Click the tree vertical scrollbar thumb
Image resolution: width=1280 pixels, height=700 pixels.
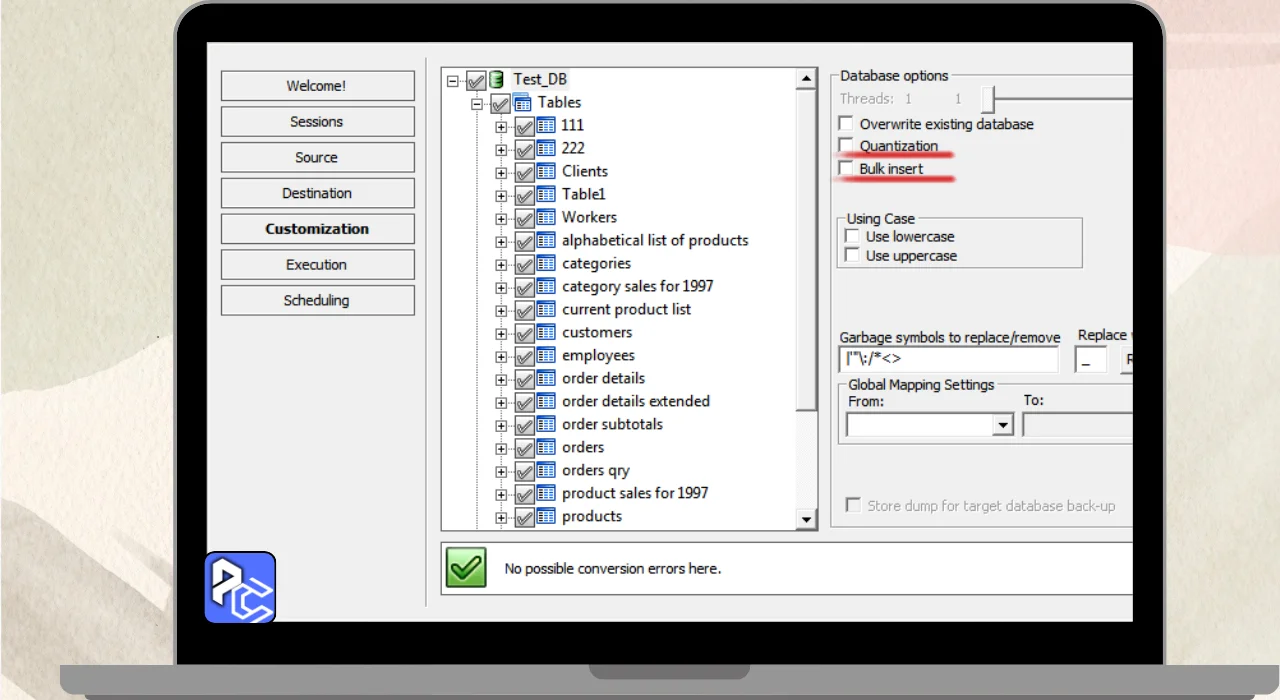(x=806, y=250)
